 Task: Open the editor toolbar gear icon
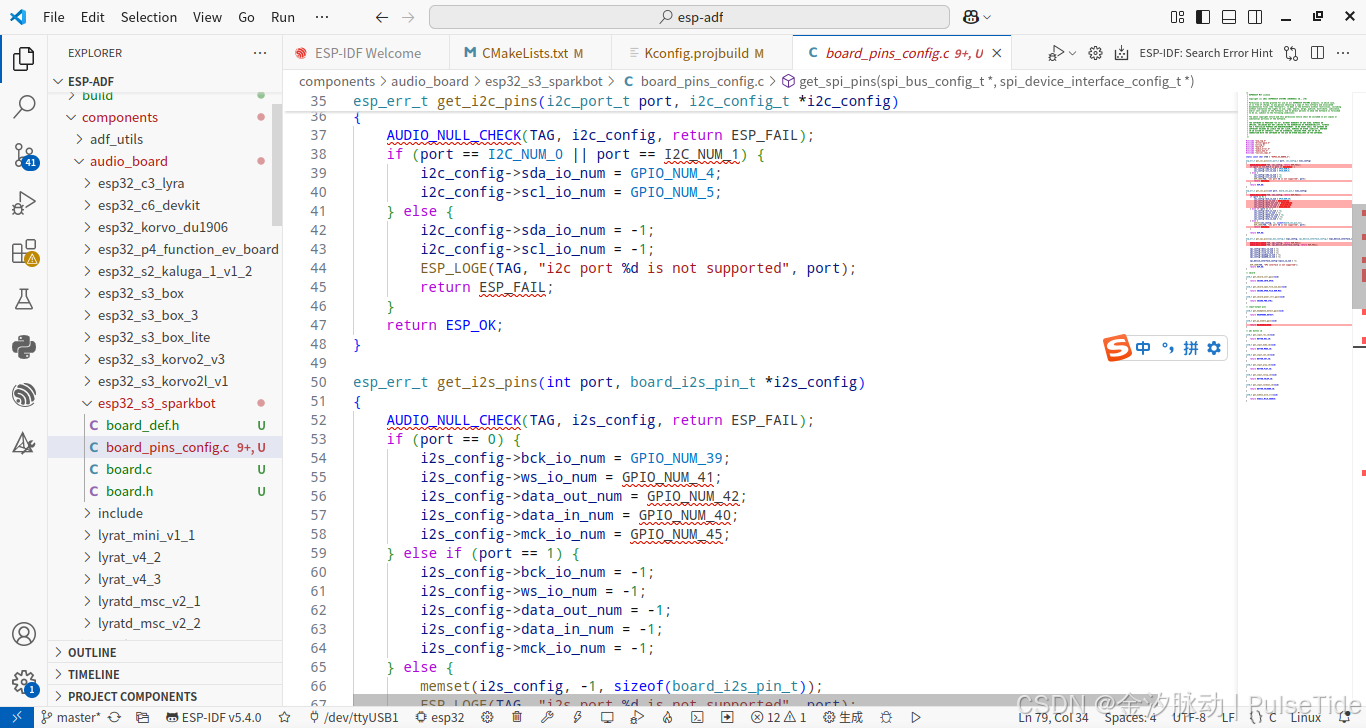[x=1095, y=53]
